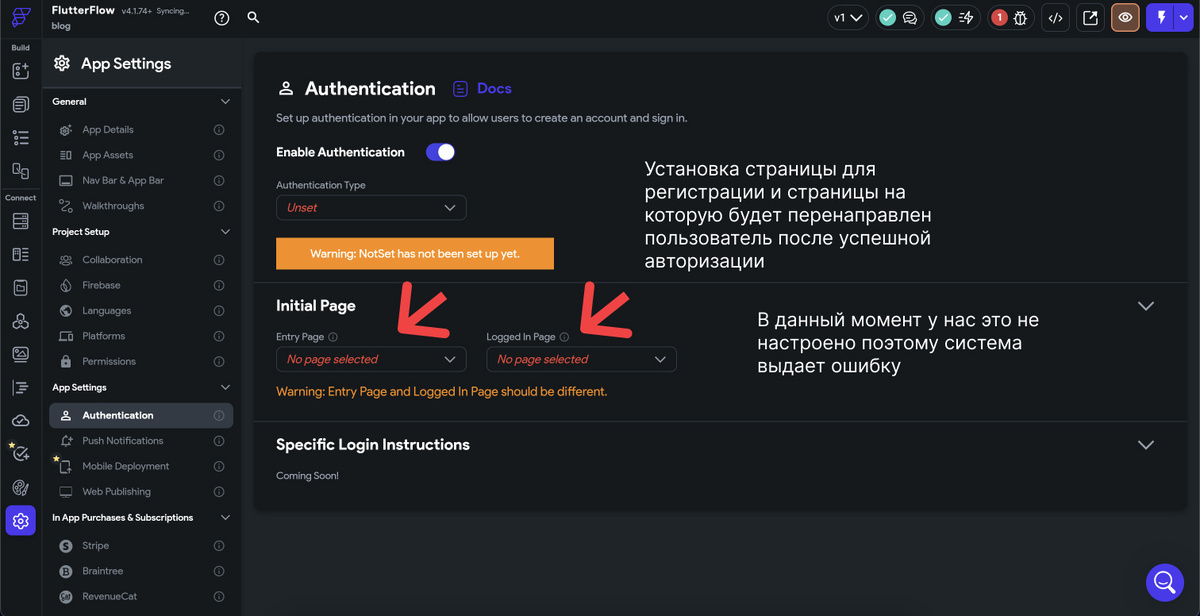Collapse the App Settings sidebar section

coord(225,388)
